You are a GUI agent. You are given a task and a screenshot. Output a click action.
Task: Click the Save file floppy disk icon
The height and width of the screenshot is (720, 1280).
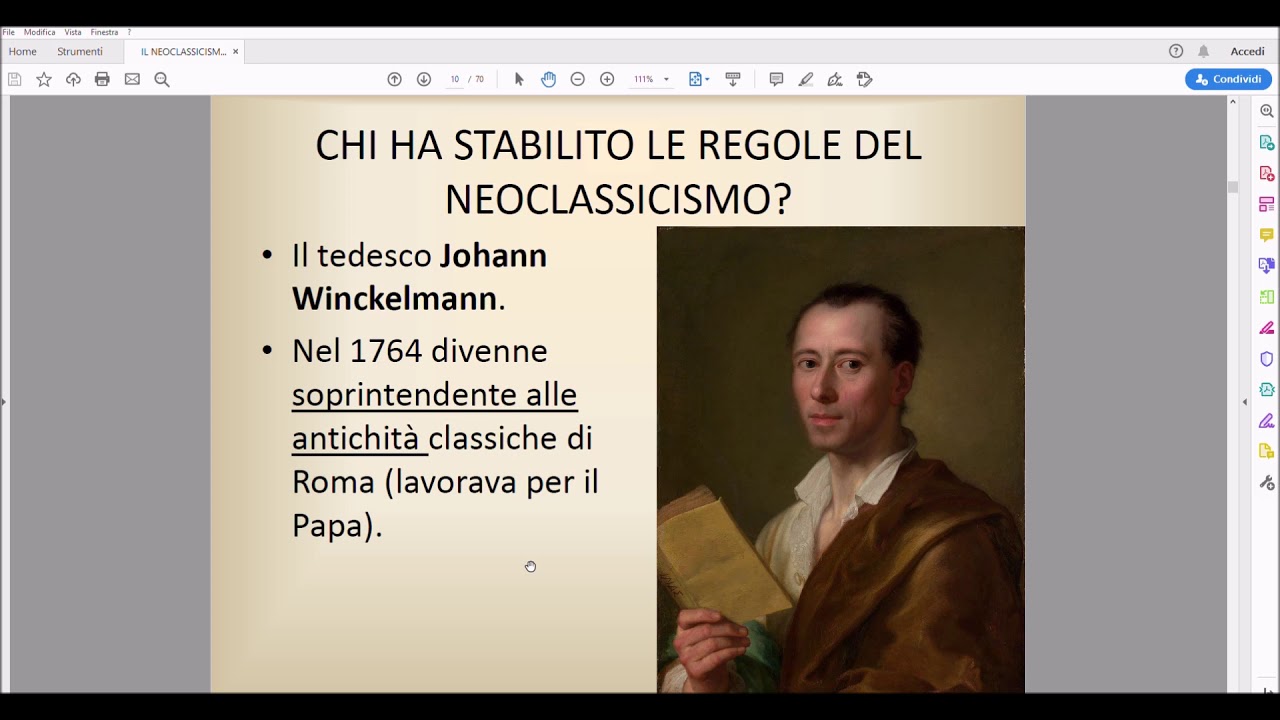coord(15,79)
